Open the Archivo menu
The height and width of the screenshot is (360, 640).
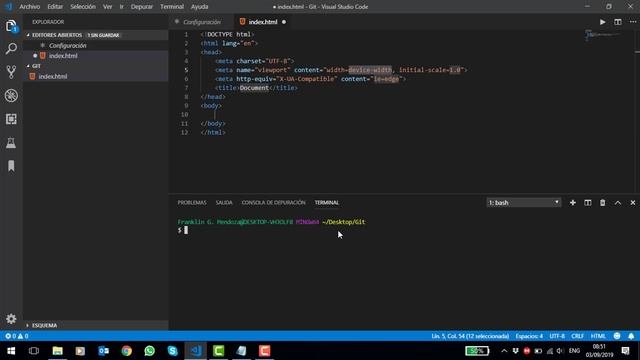pyautogui.click(x=29, y=7)
